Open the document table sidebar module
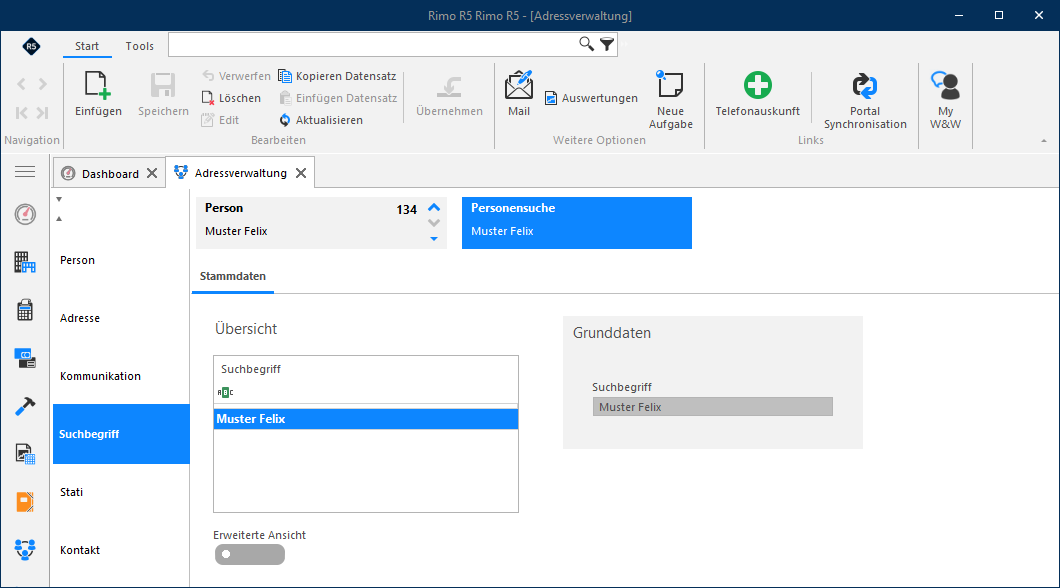 tap(25, 454)
